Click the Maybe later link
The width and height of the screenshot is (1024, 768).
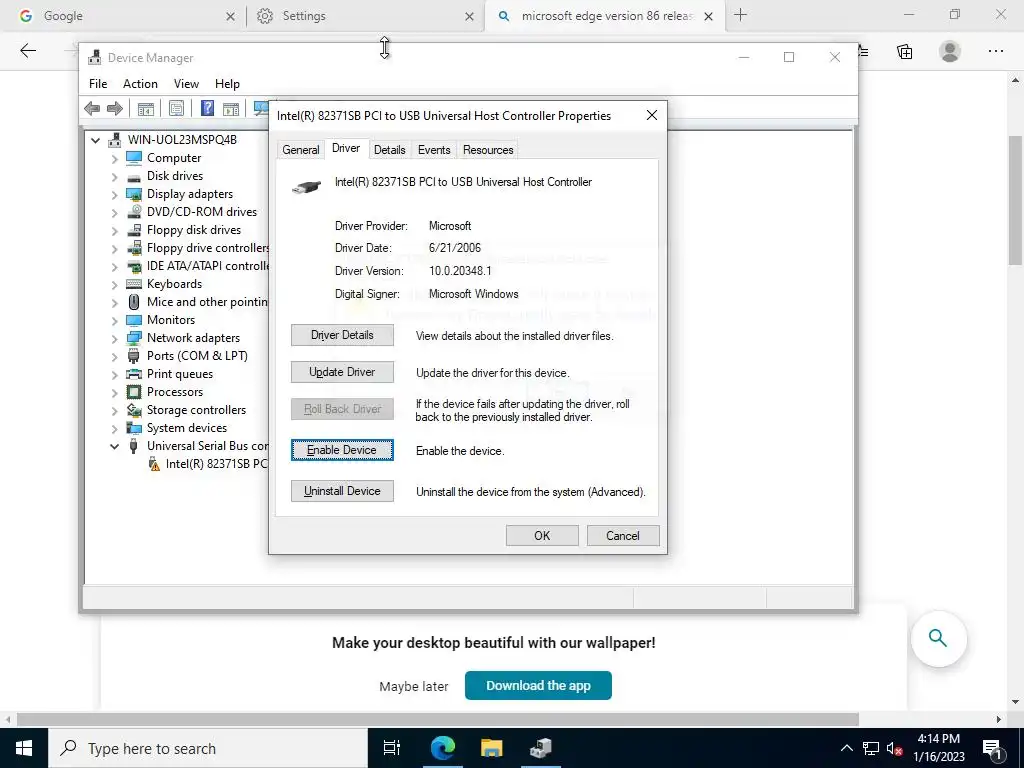[x=413, y=686]
